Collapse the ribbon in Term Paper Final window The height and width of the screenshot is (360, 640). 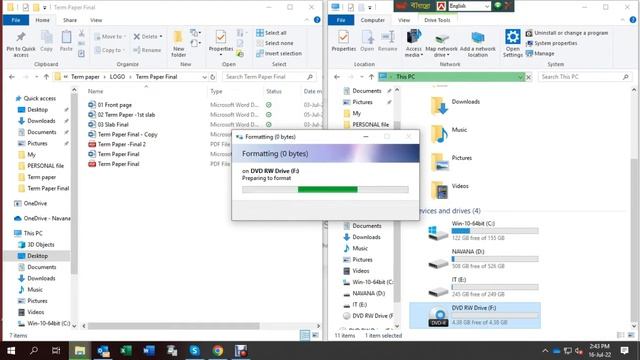(x=307, y=20)
